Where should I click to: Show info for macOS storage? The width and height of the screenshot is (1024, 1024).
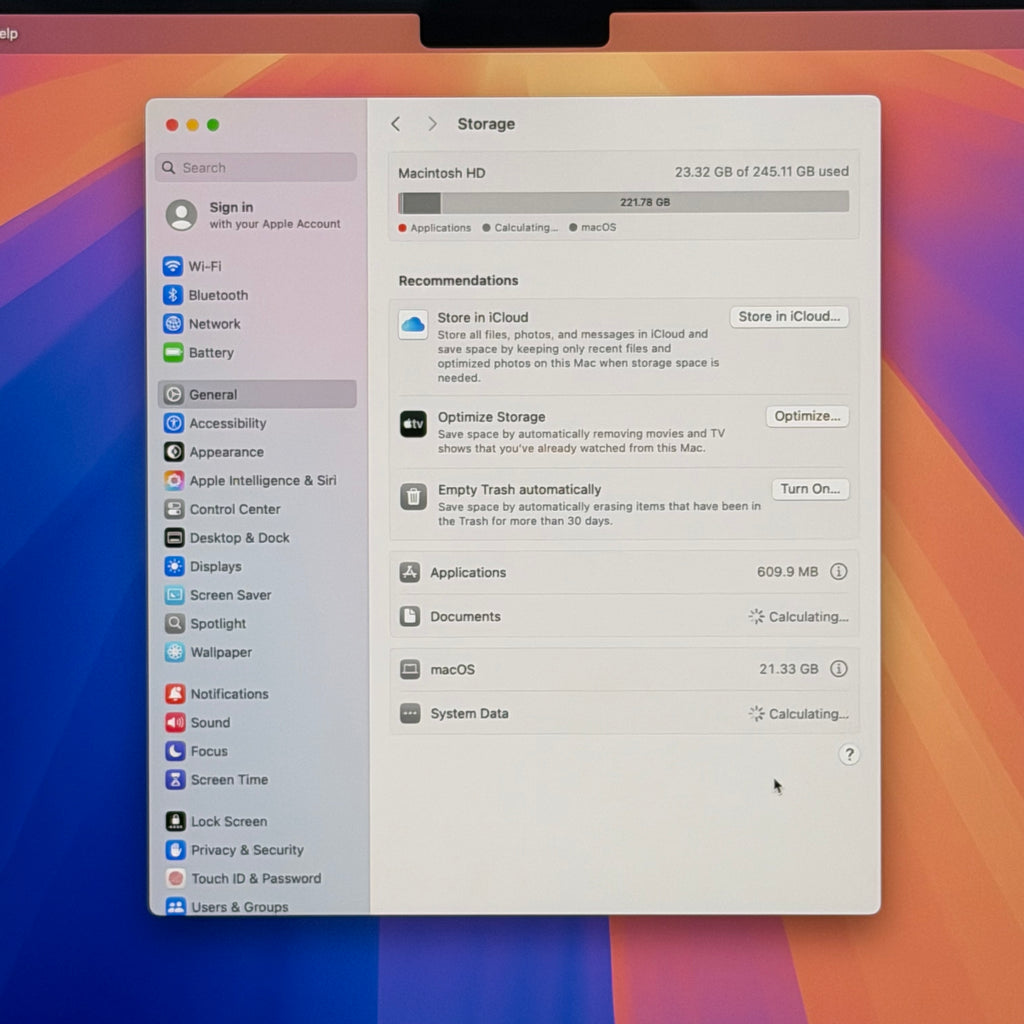tap(839, 669)
